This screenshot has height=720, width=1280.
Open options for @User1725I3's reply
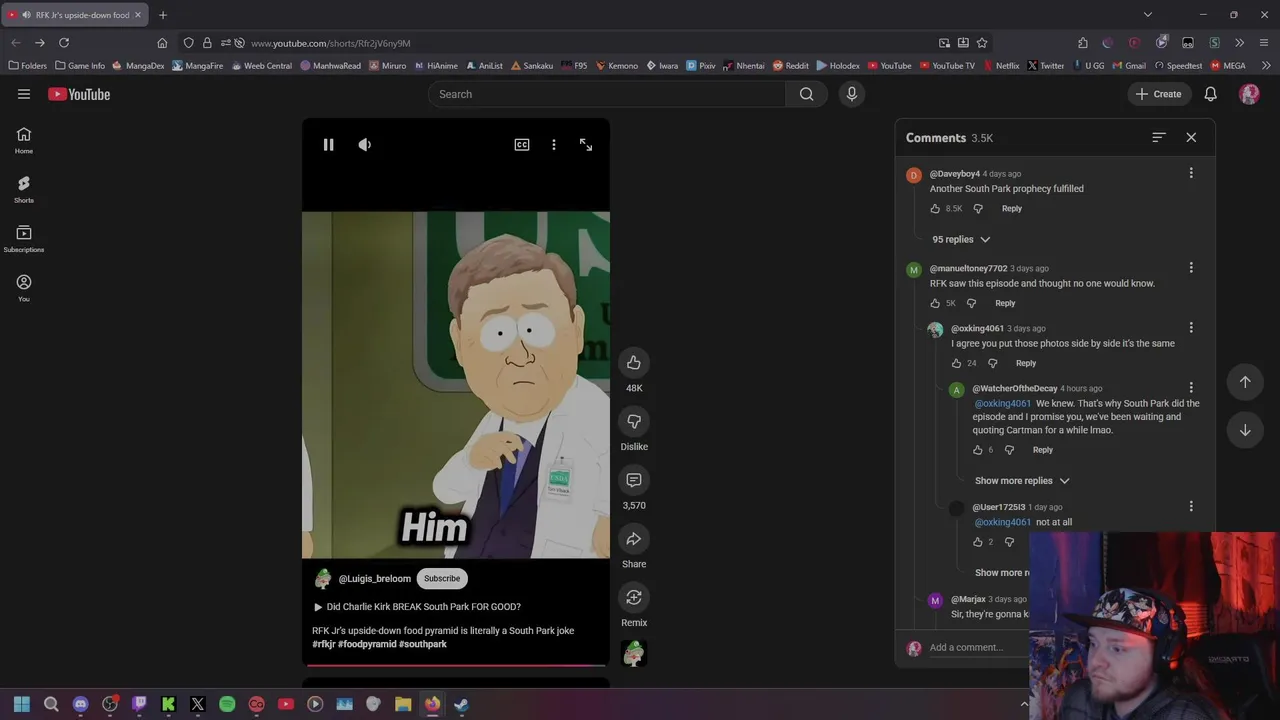(1191, 507)
